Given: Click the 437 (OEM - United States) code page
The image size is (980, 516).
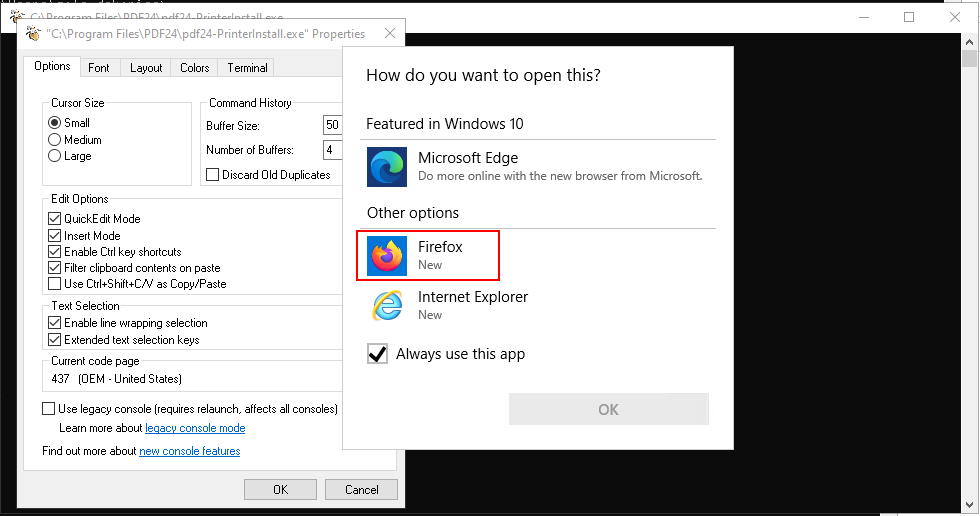Looking at the screenshot, I should 117,379.
